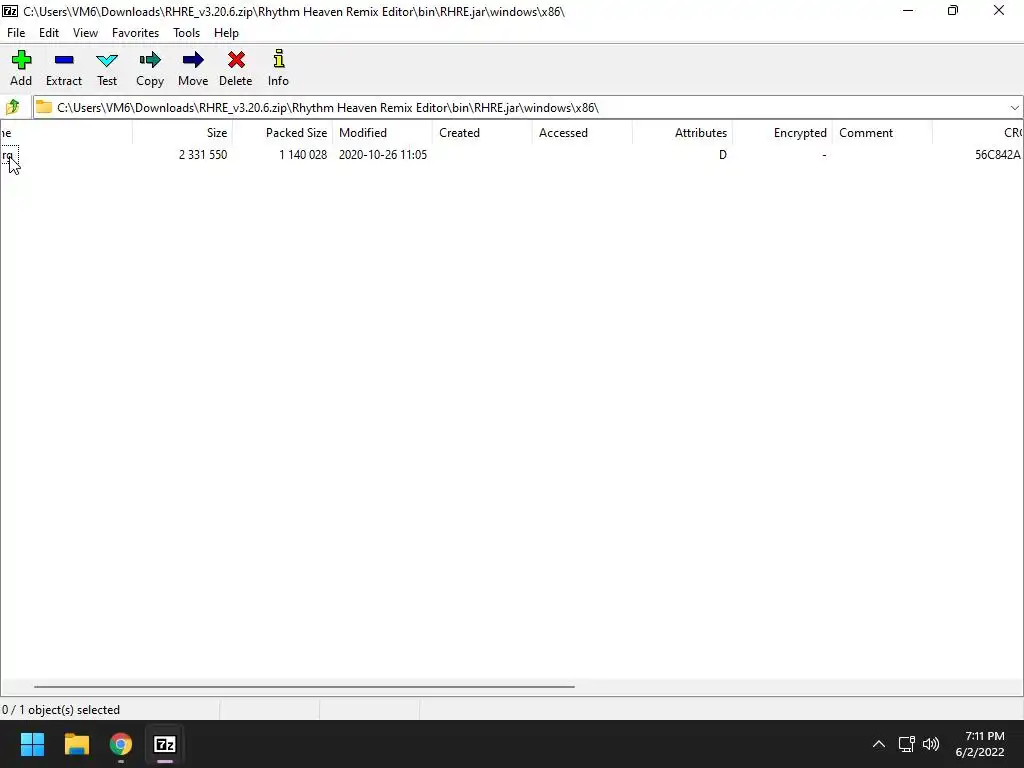Click the CRC value 56C842A
This screenshot has width=1024, height=768.
pyautogui.click(x=997, y=155)
